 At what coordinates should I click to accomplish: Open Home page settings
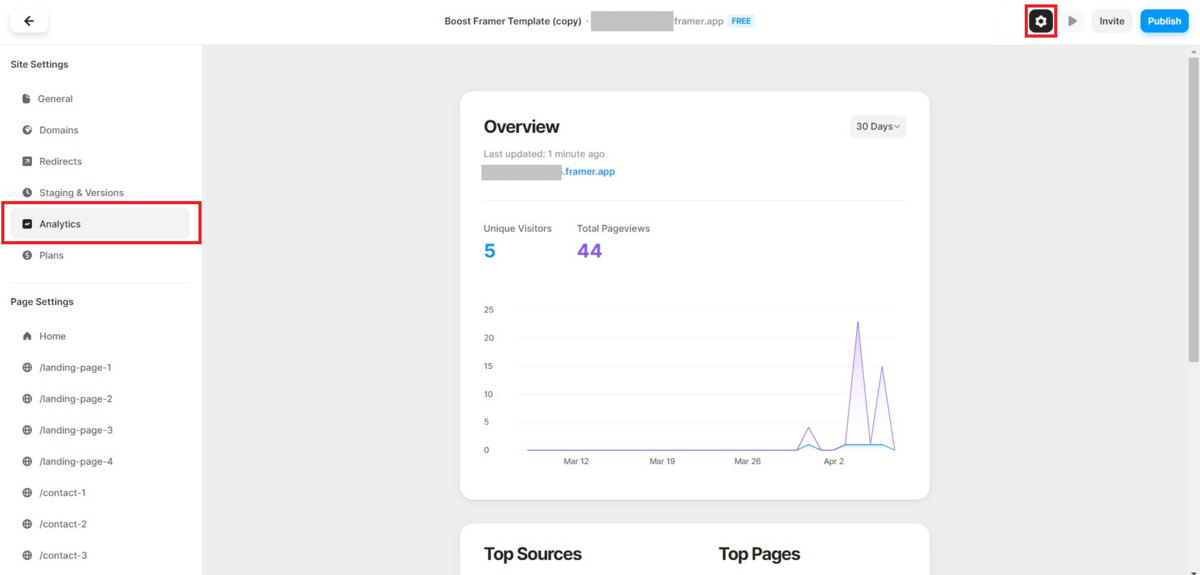[x=100, y=336]
